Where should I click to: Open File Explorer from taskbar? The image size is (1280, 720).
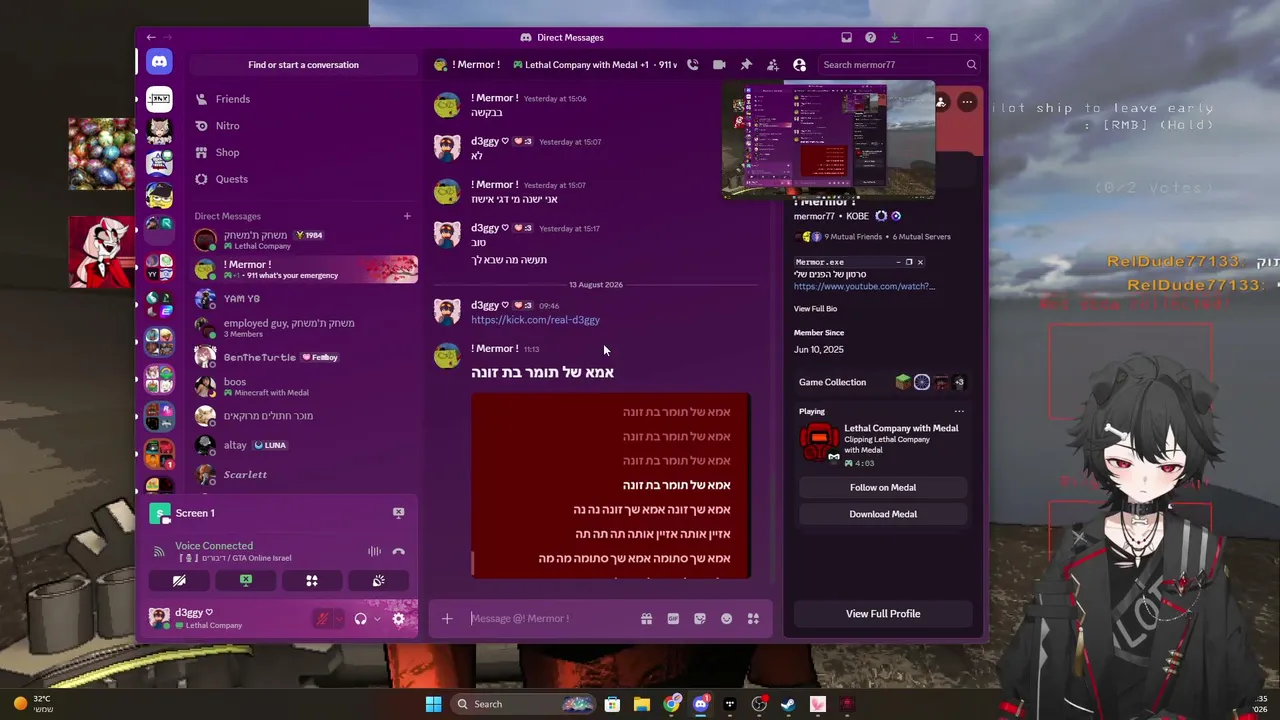click(642, 704)
